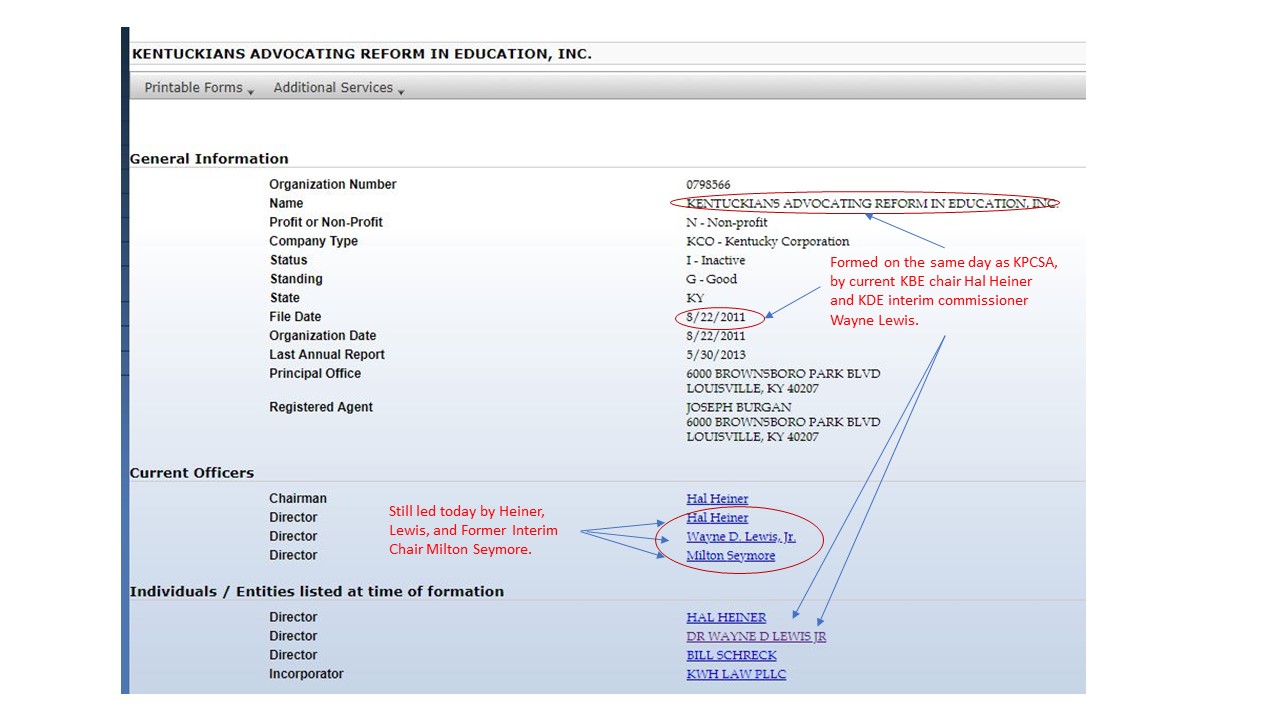The height and width of the screenshot is (720, 1280).
Task: Click the Current Officers section header
Action: pyautogui.click(x=192, y=473)
